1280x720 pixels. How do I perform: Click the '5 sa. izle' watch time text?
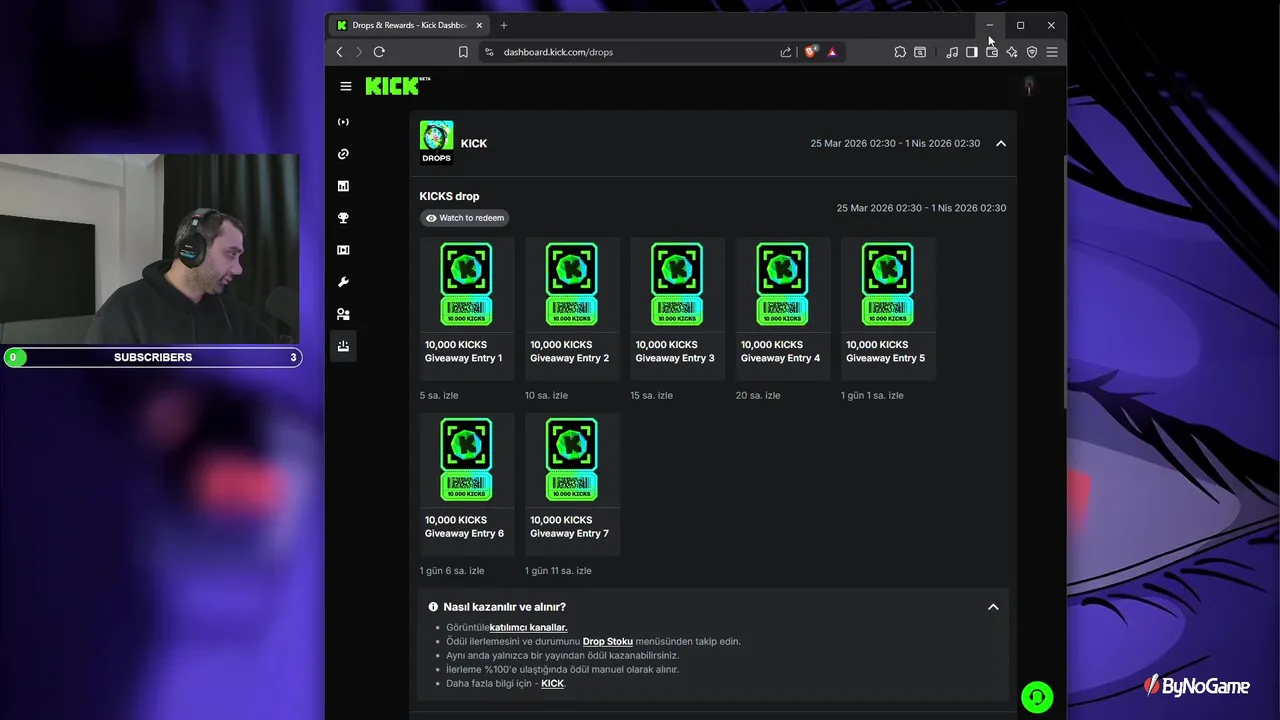439,395
